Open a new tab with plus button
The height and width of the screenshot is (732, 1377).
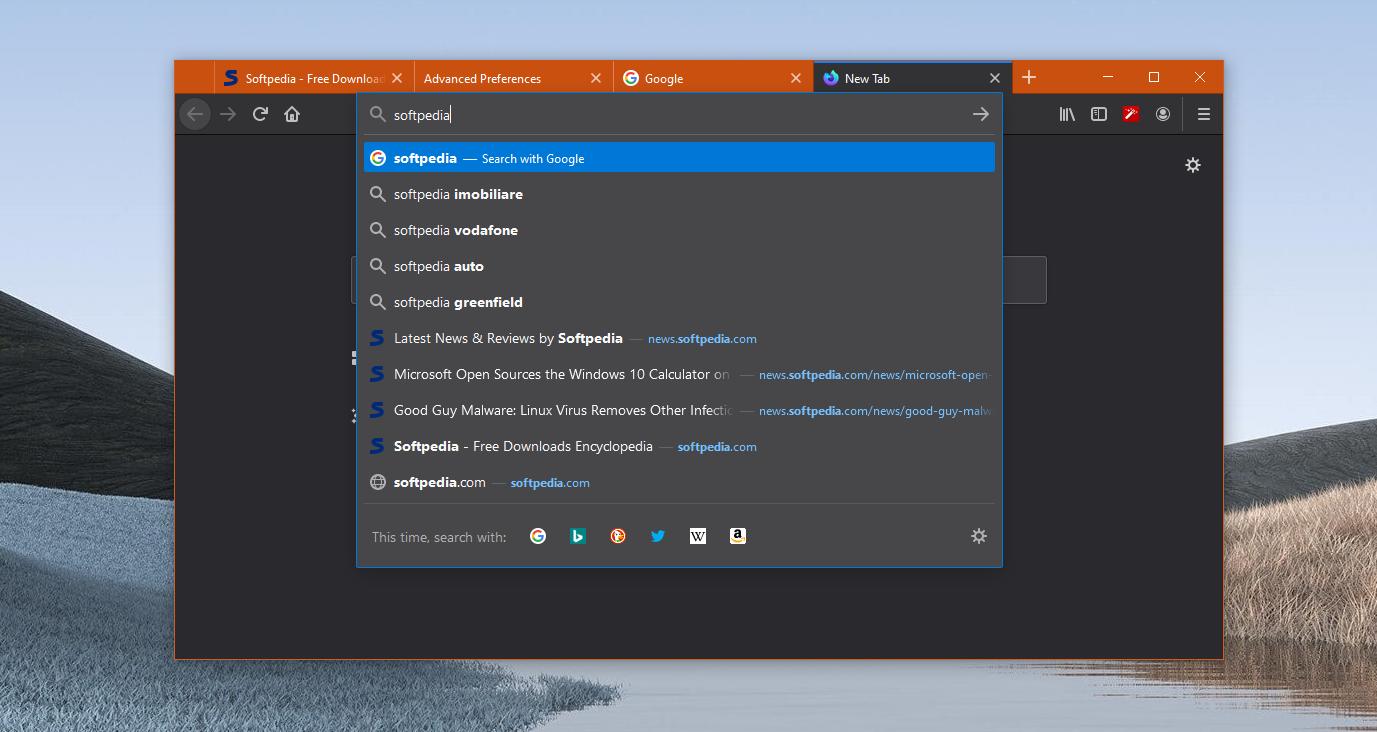tap(1029, 77)
